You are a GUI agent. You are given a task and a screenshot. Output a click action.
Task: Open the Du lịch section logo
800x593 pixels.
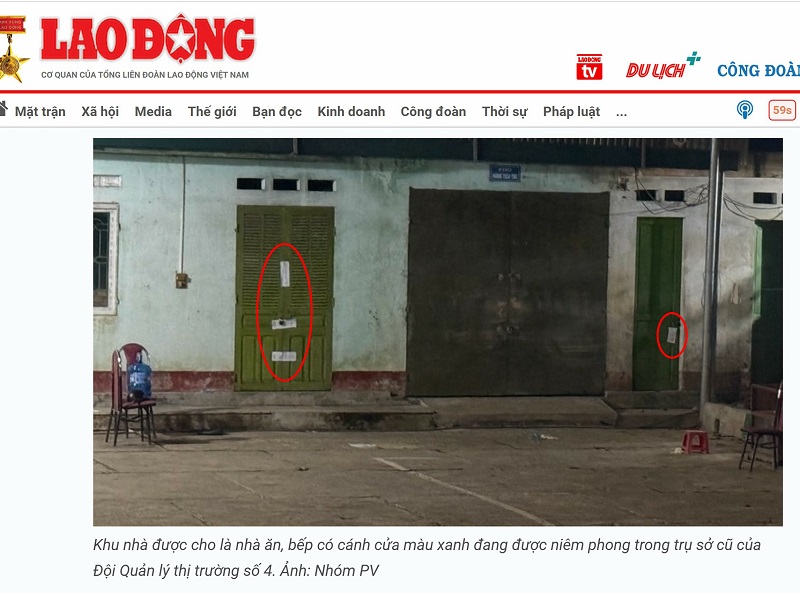pyautogui.click(x=663, y=65)
